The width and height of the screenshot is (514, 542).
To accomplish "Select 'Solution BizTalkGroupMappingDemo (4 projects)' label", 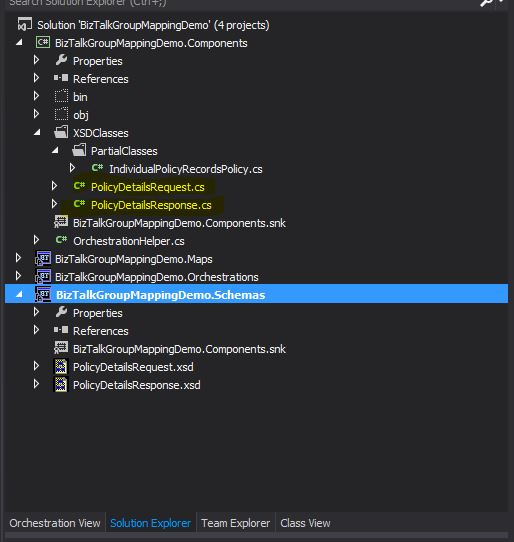I will click(153, 25).
